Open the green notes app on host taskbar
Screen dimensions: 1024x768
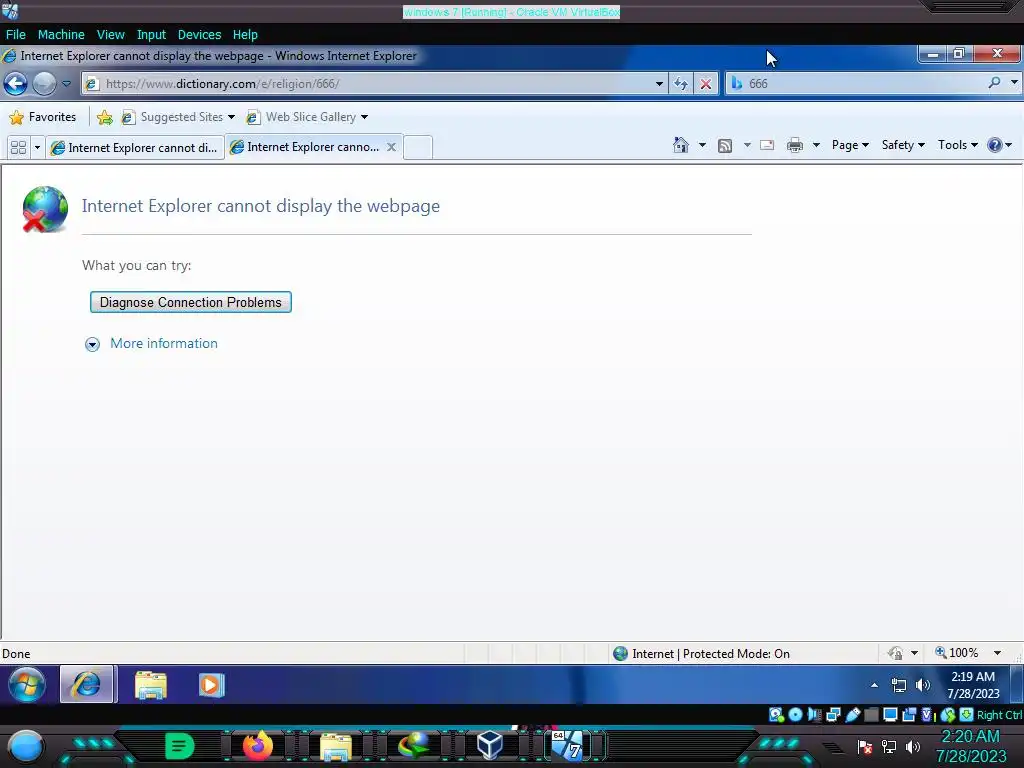pos(179,746)
